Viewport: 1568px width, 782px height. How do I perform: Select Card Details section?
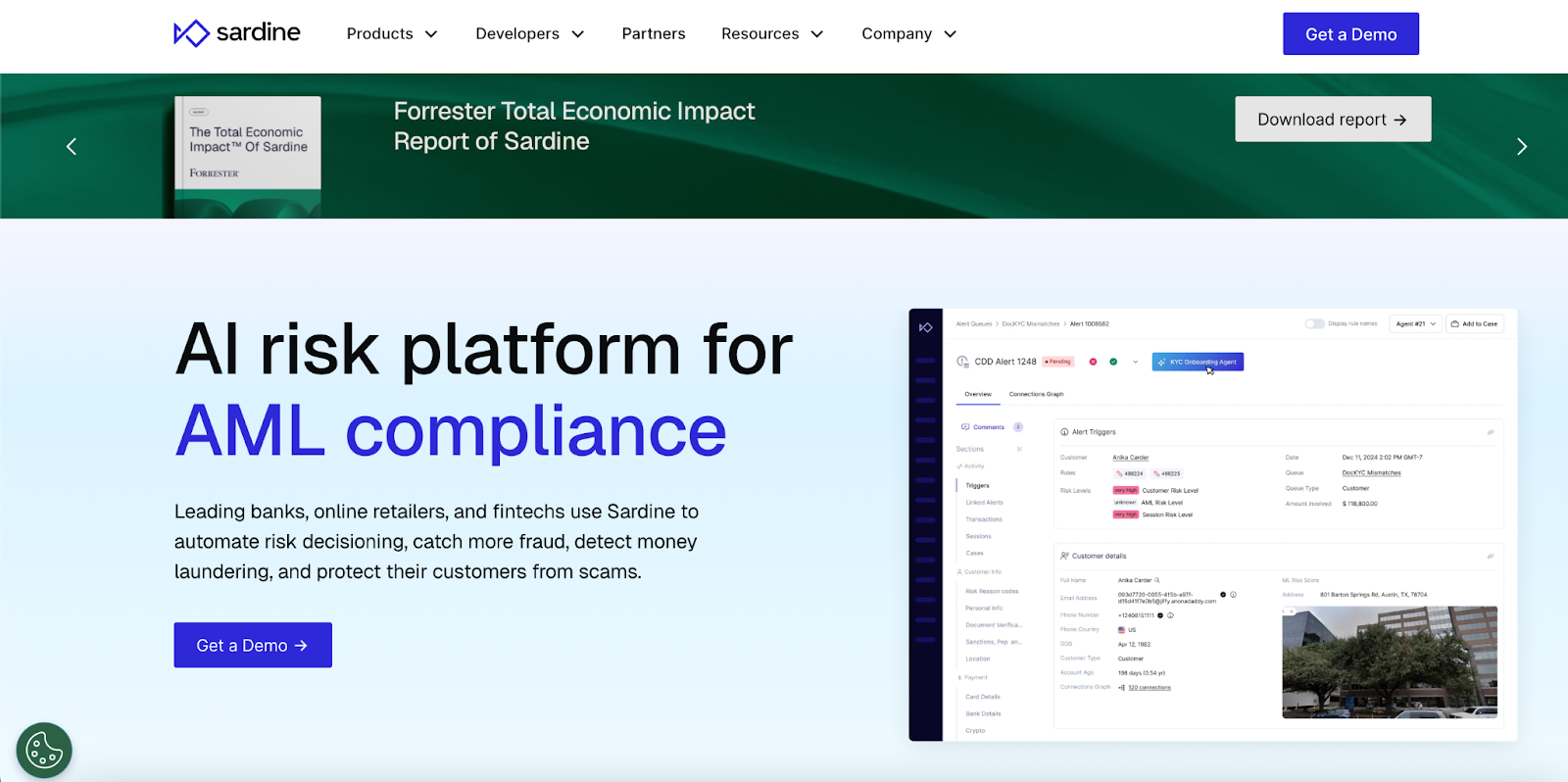point(983,697)
